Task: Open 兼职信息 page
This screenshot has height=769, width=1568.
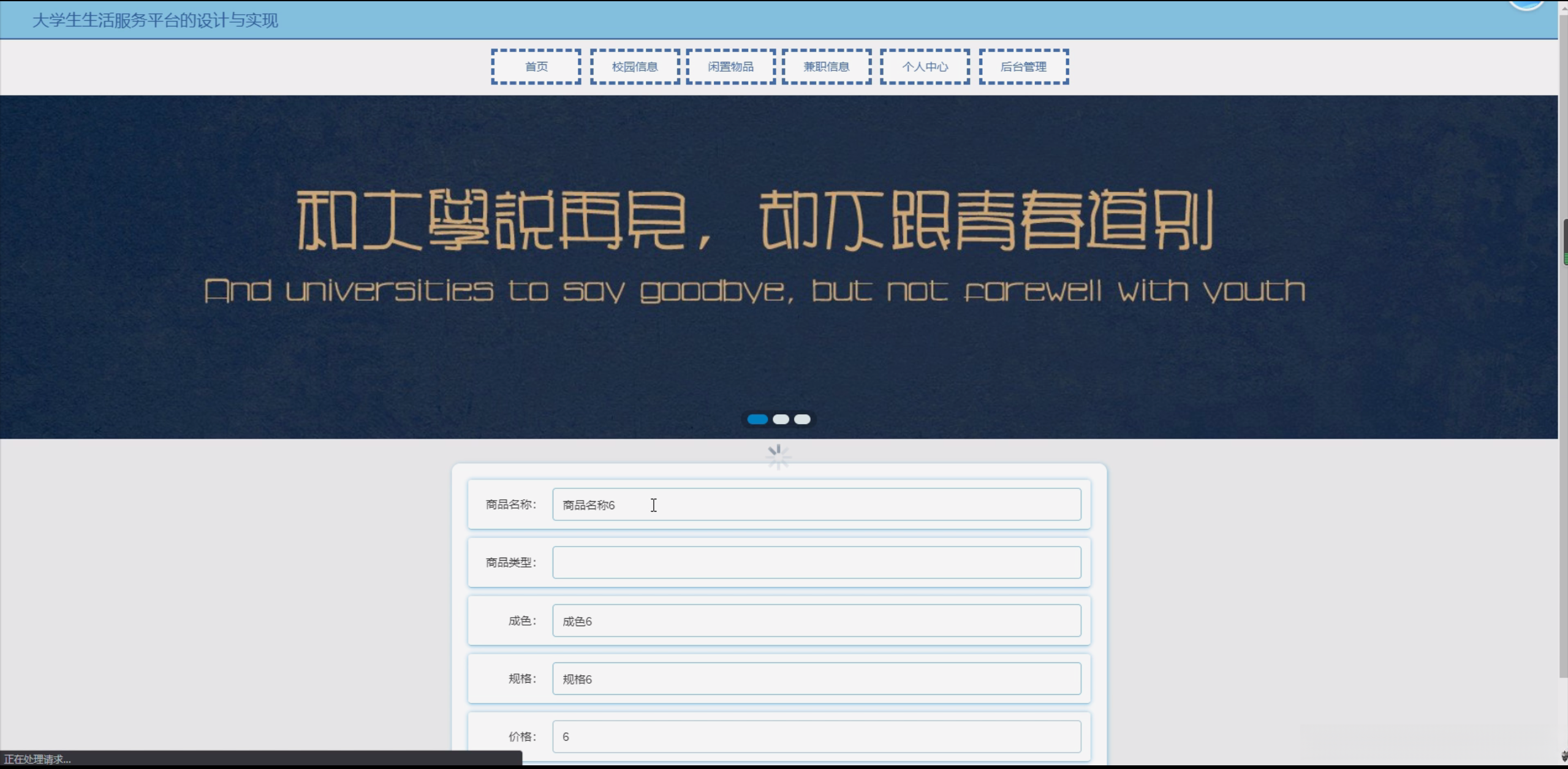Action: click(826, 66)
